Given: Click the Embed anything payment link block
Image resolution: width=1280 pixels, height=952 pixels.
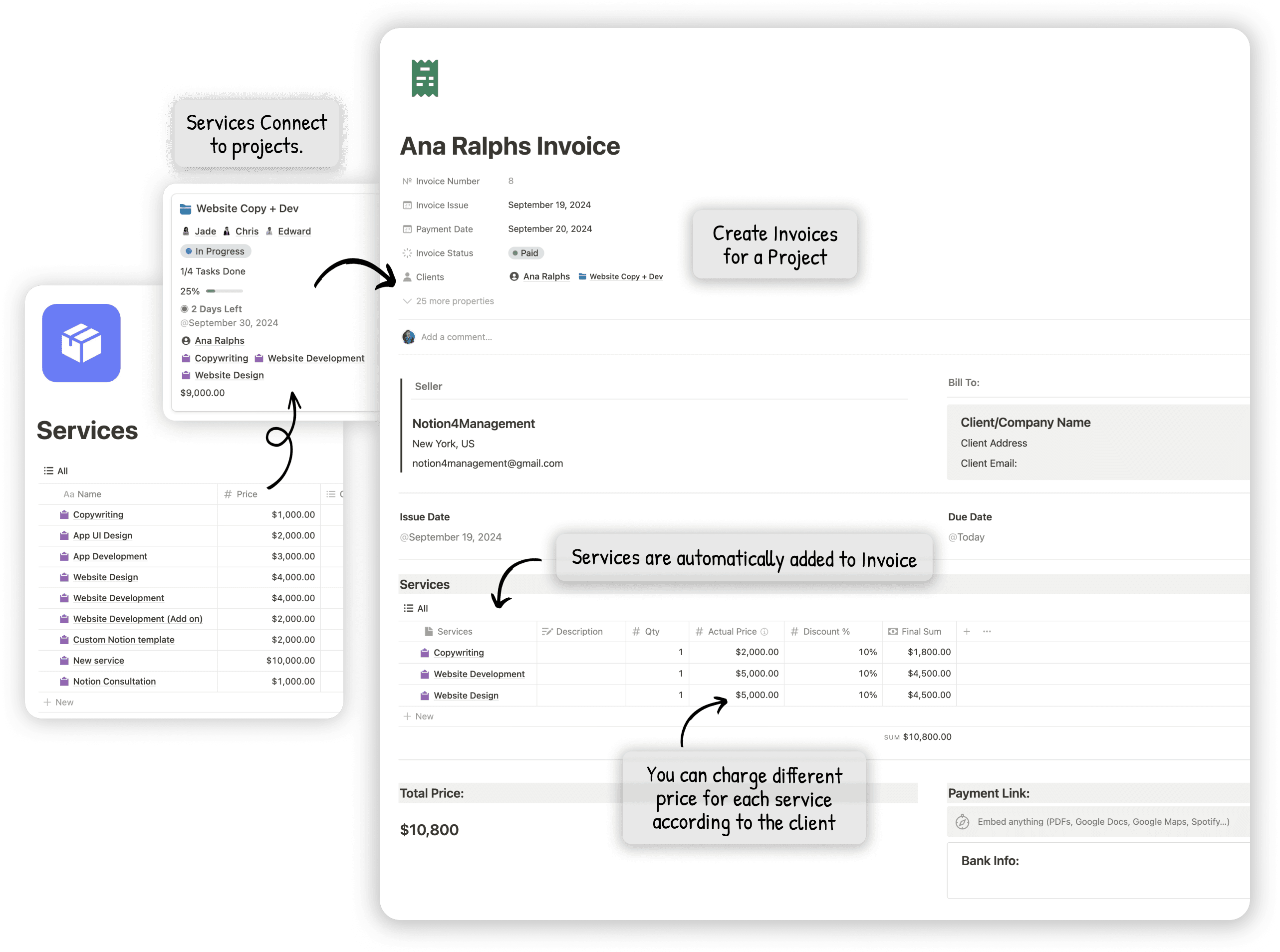Looking at the screenshot, I should tap(1098, 822).
